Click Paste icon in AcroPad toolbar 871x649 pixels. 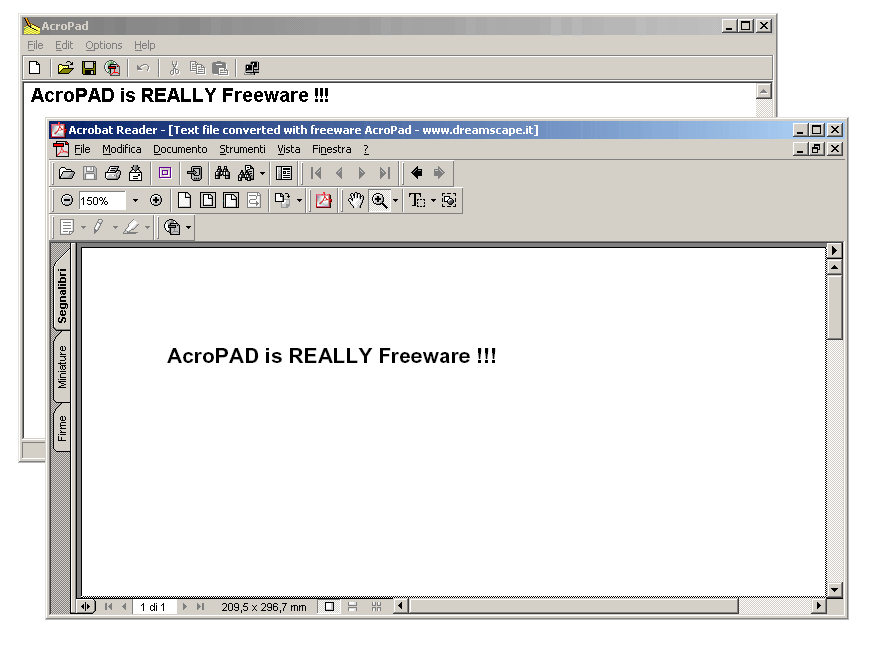pos(221,68)
